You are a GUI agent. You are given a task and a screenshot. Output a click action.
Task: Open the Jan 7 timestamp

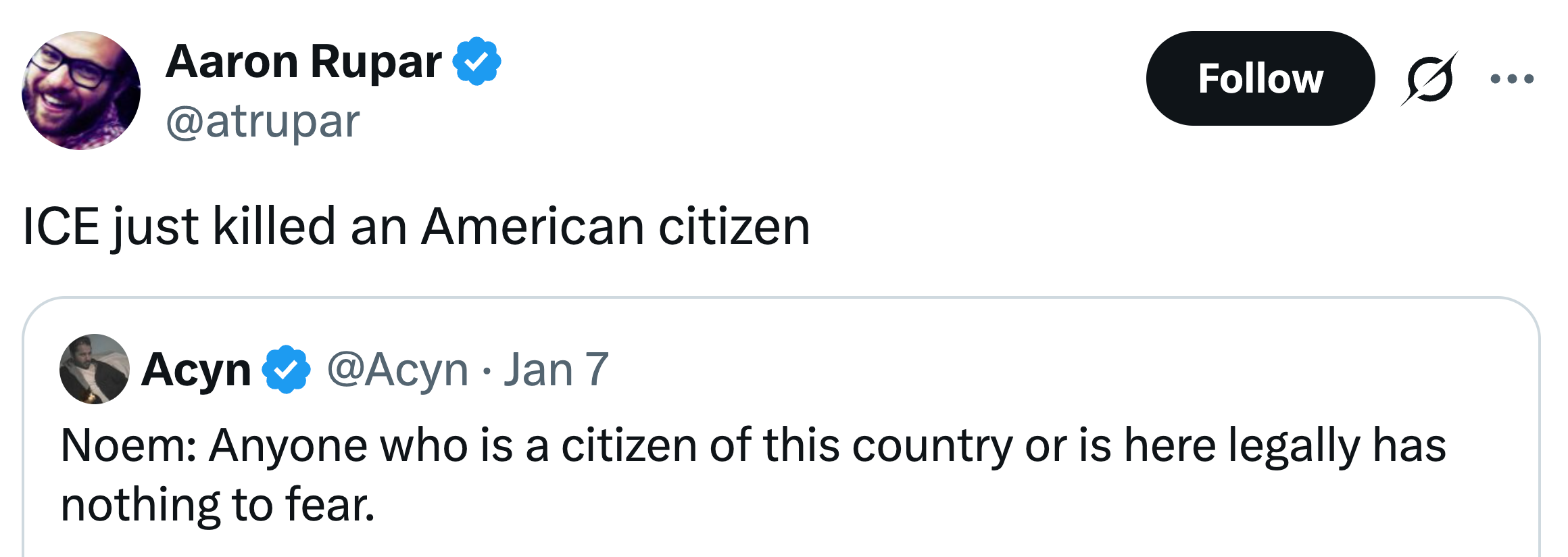tap(556, 370)
